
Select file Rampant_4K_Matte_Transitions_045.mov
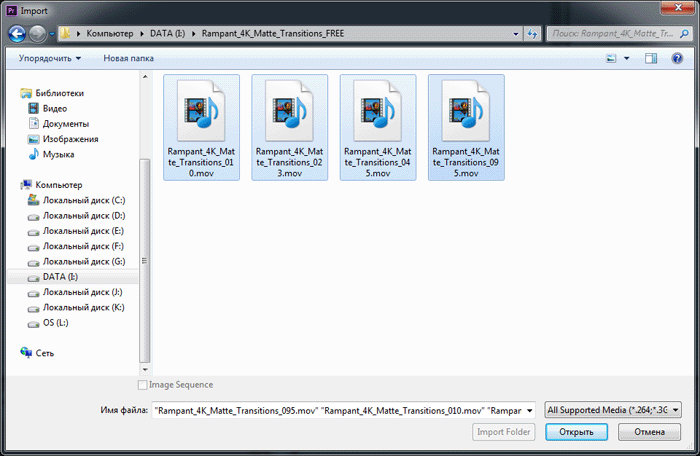point(378,127)
